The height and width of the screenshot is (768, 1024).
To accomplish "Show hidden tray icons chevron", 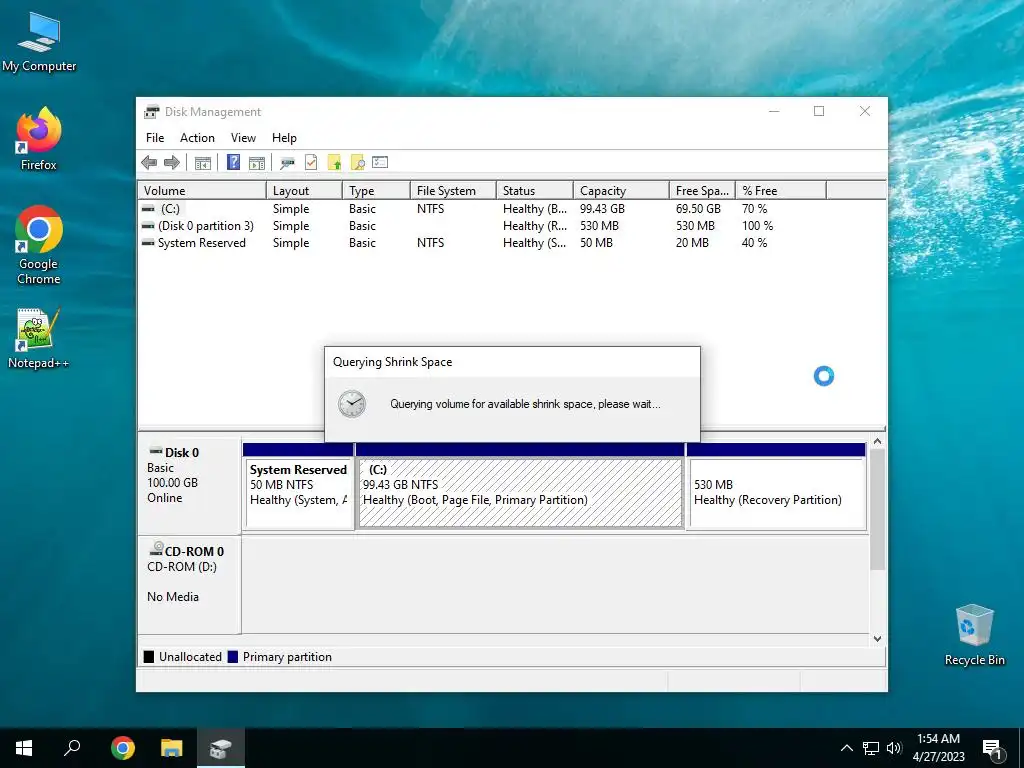I will pyautogui.click(x=846, y=748).
